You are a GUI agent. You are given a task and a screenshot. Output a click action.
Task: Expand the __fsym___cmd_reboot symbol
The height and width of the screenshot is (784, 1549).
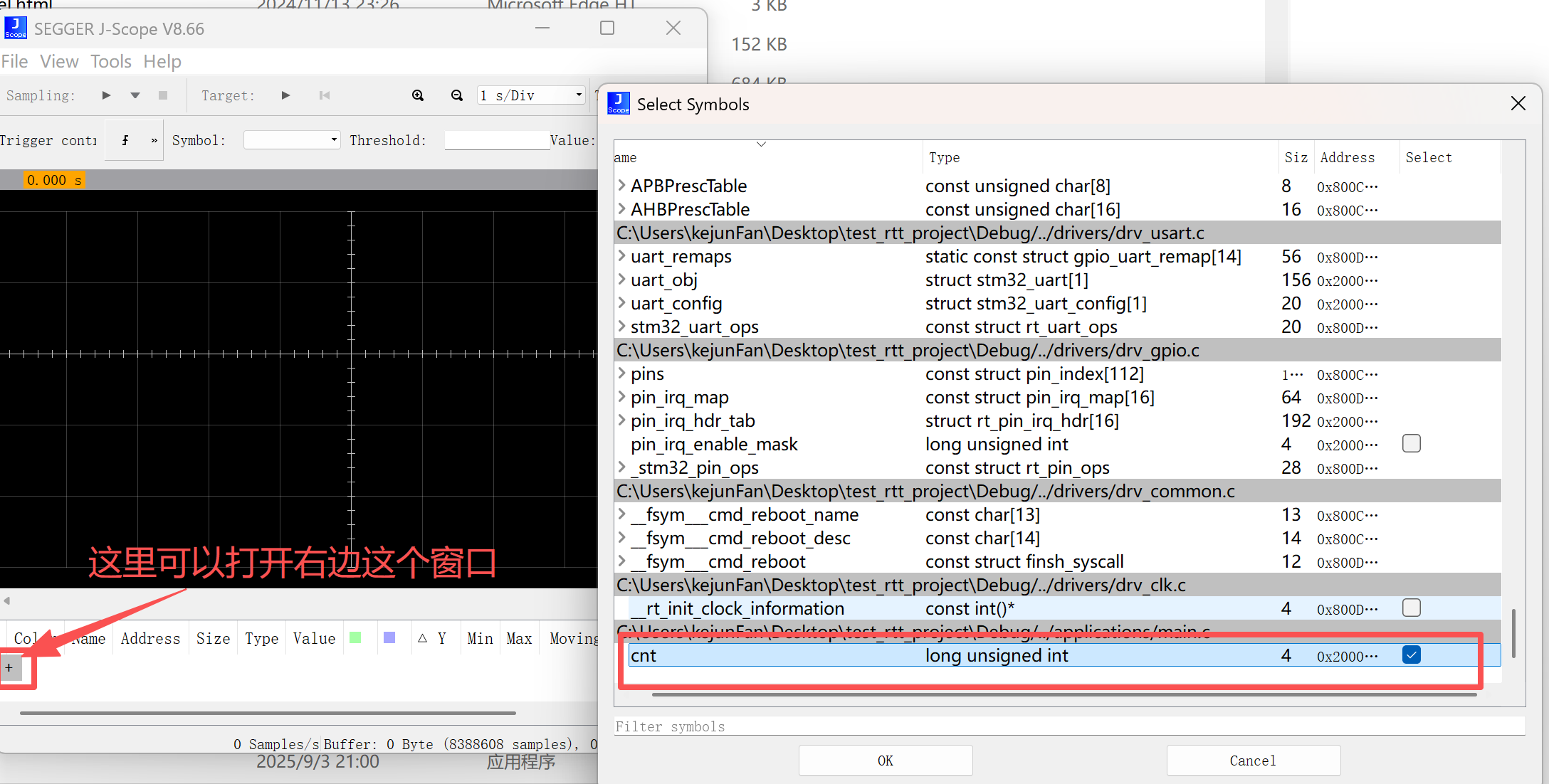pos(622,561)
